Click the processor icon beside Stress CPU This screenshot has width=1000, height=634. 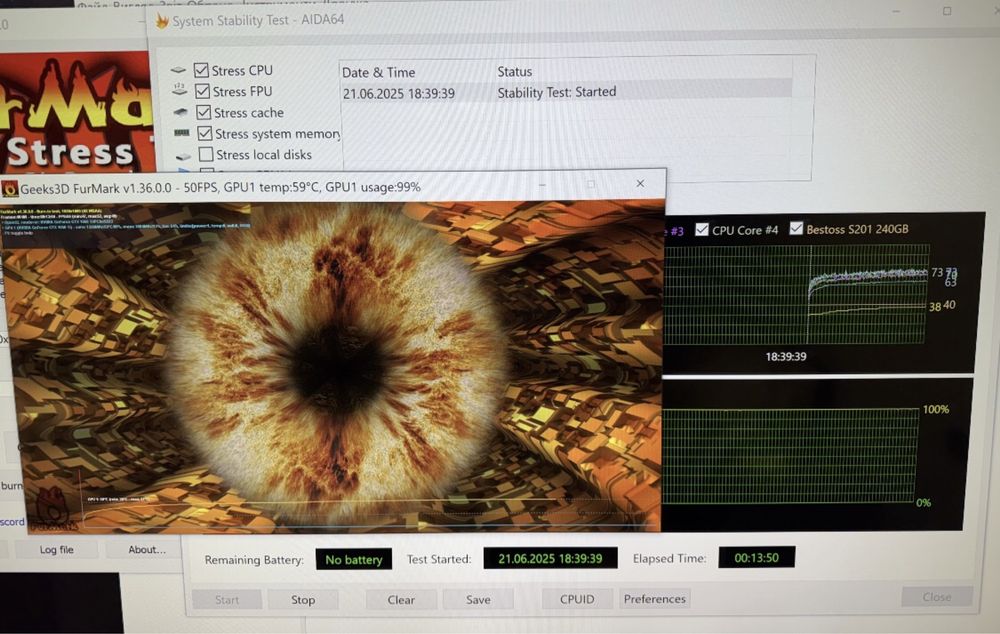179,70
